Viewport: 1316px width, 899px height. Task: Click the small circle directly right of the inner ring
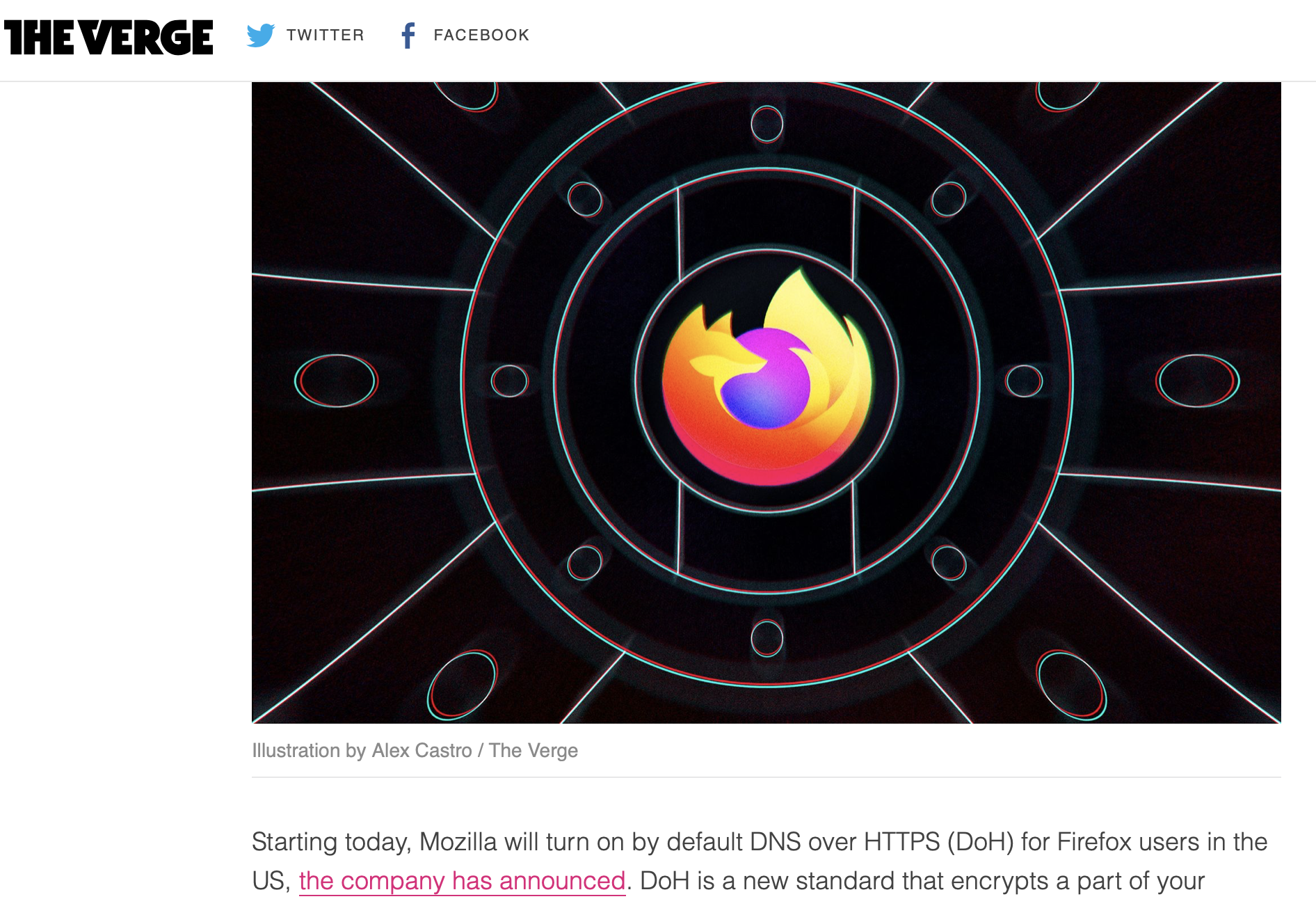tap(1024, 381)
